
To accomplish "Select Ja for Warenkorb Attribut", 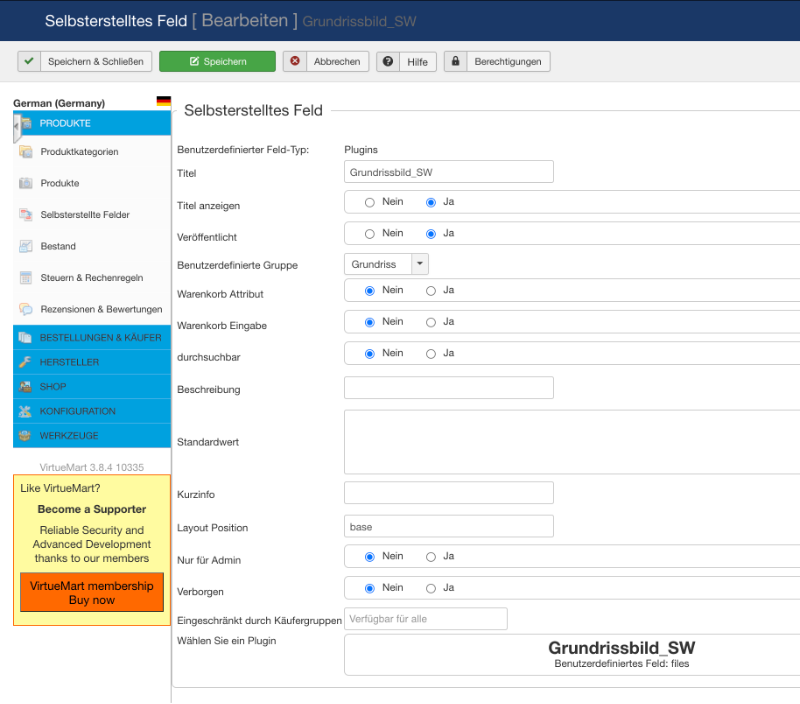I will tap(431, 291).
